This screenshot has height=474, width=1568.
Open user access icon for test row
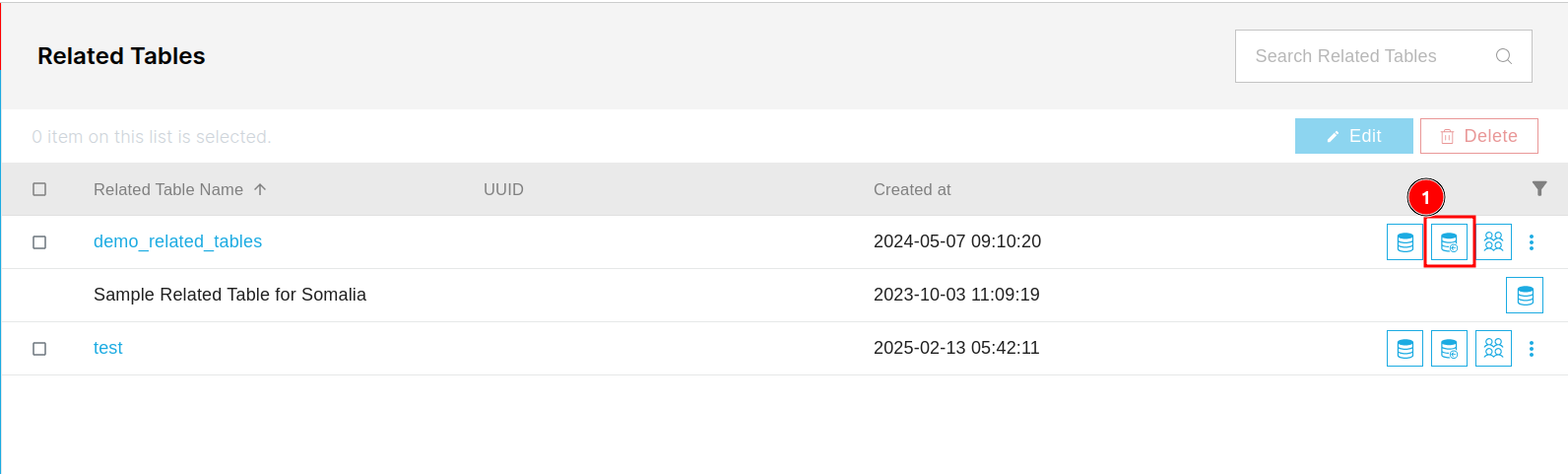[1493, 348]
